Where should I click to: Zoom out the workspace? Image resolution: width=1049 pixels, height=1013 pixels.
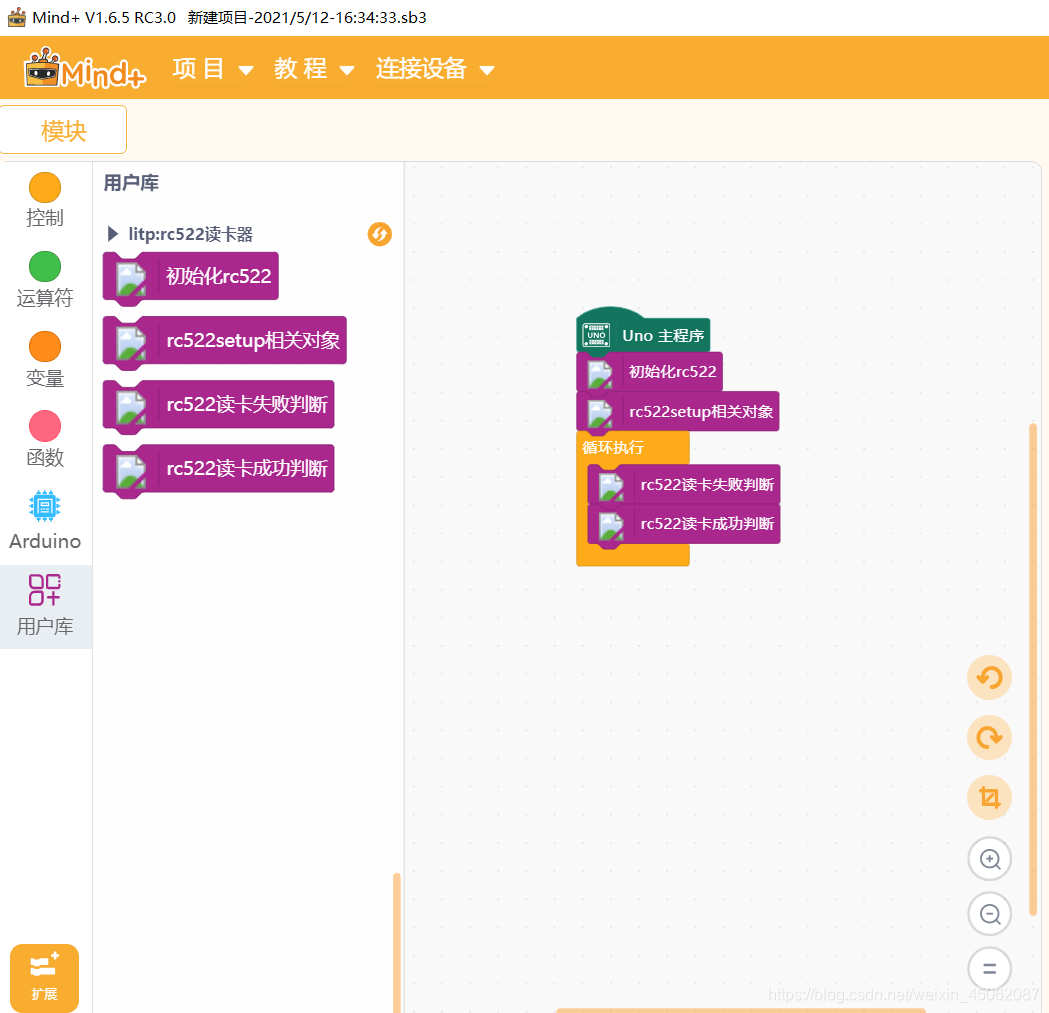pos(989,914)
